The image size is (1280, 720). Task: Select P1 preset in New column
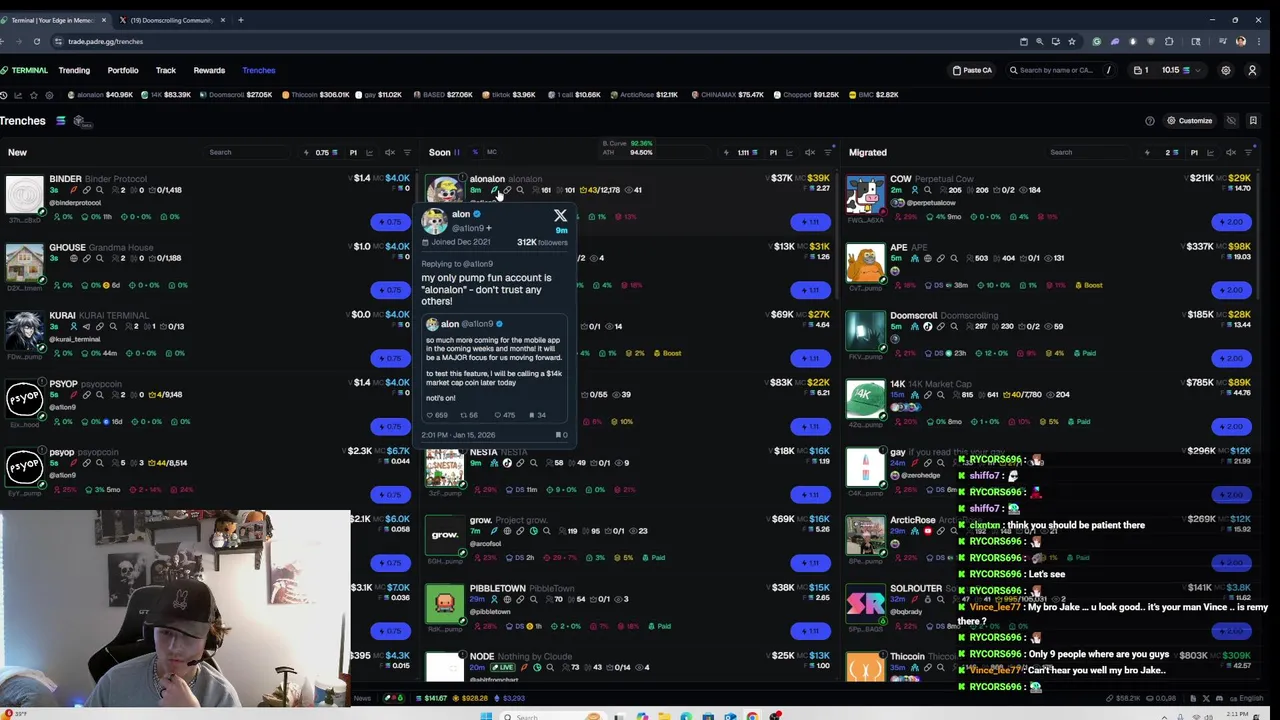353,152
